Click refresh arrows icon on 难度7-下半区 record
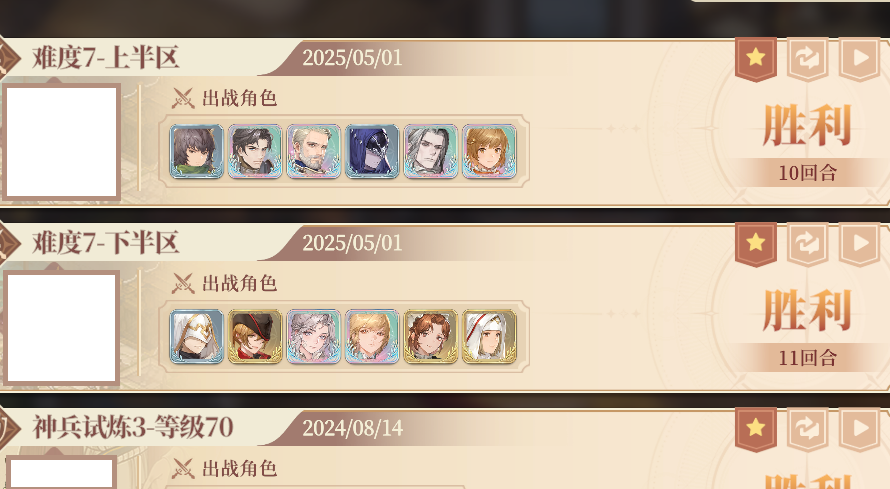This screenshot has width=890, height=489. (x=807, y=244)
